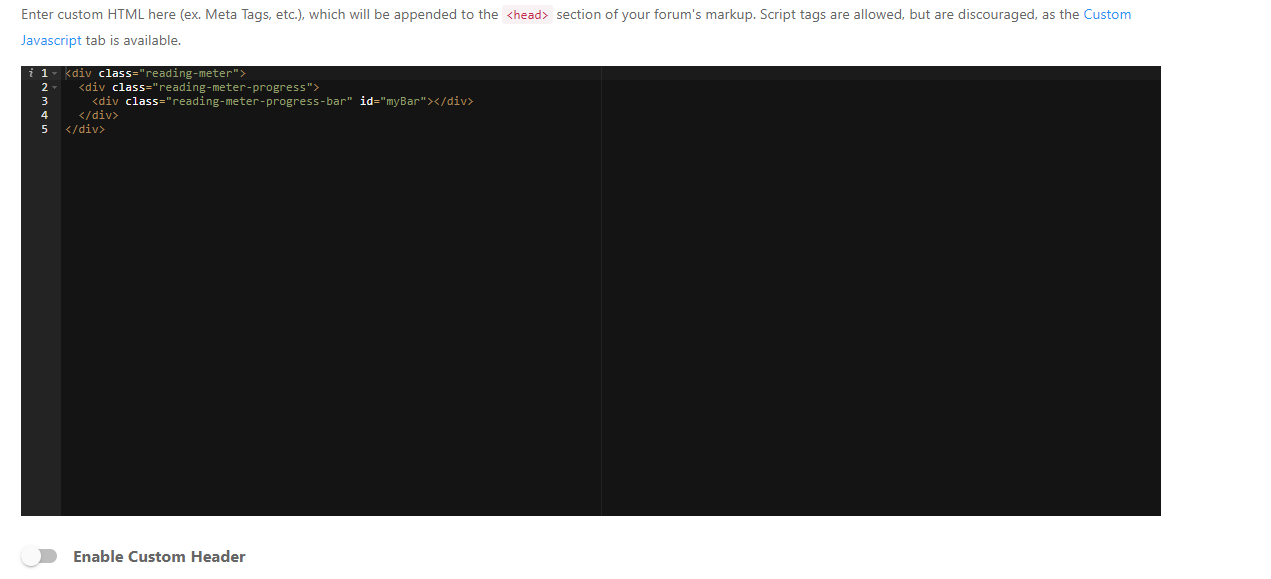Select line number 5 in the gutter

44,129
